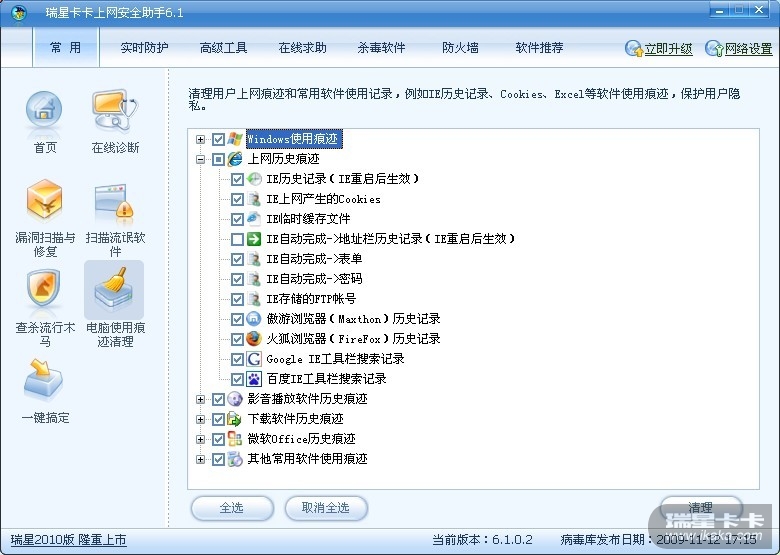Click the 一键搞定 one-click icon

pyautogui.click(x=44, y=380)
